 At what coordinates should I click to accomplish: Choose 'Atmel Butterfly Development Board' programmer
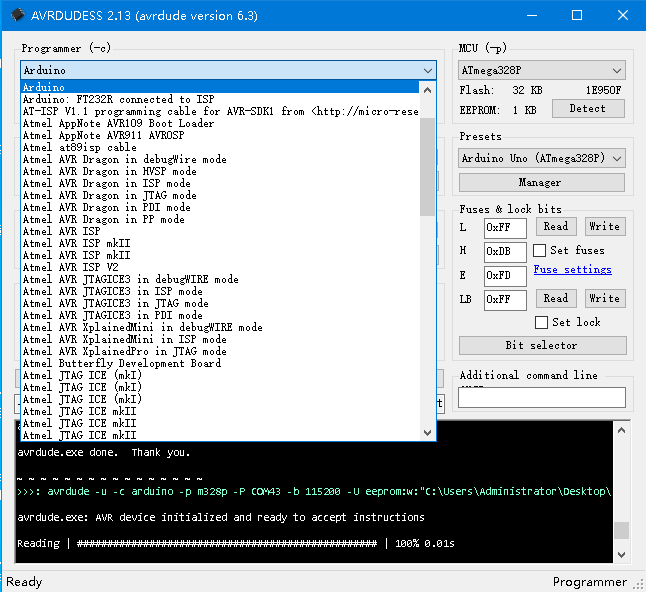220,363
